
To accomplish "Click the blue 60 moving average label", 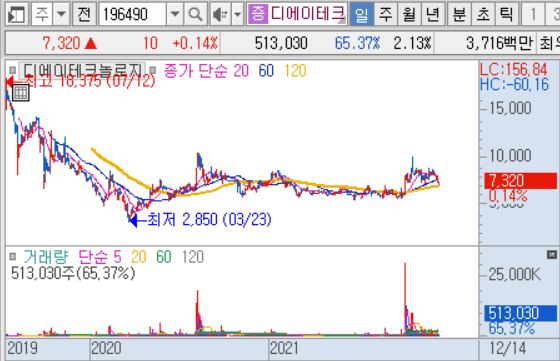I will point(266,71).
